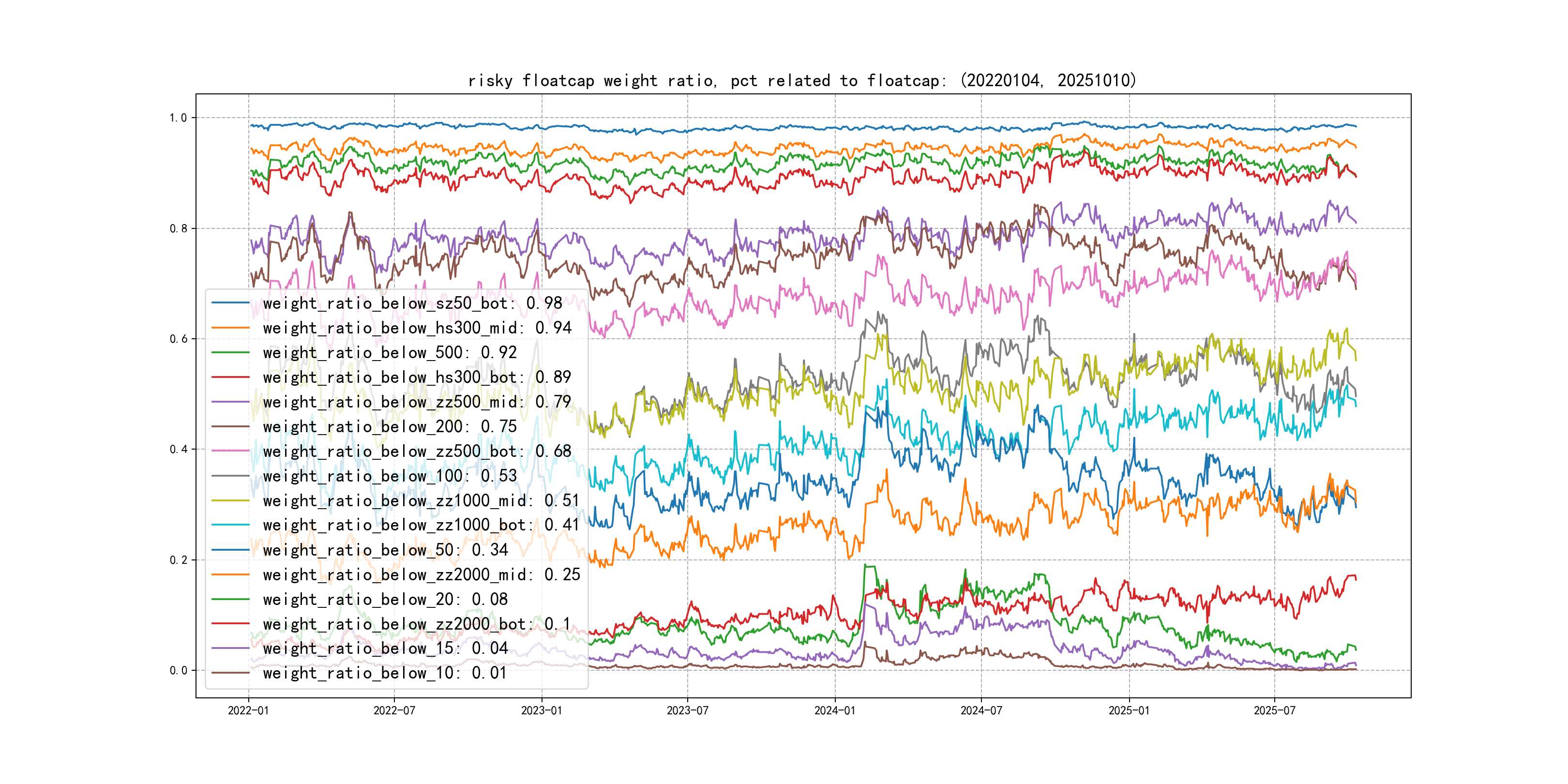
Task: Select legend entry weight_ratio_below_sz50_bot
Action: click(412, 303)
